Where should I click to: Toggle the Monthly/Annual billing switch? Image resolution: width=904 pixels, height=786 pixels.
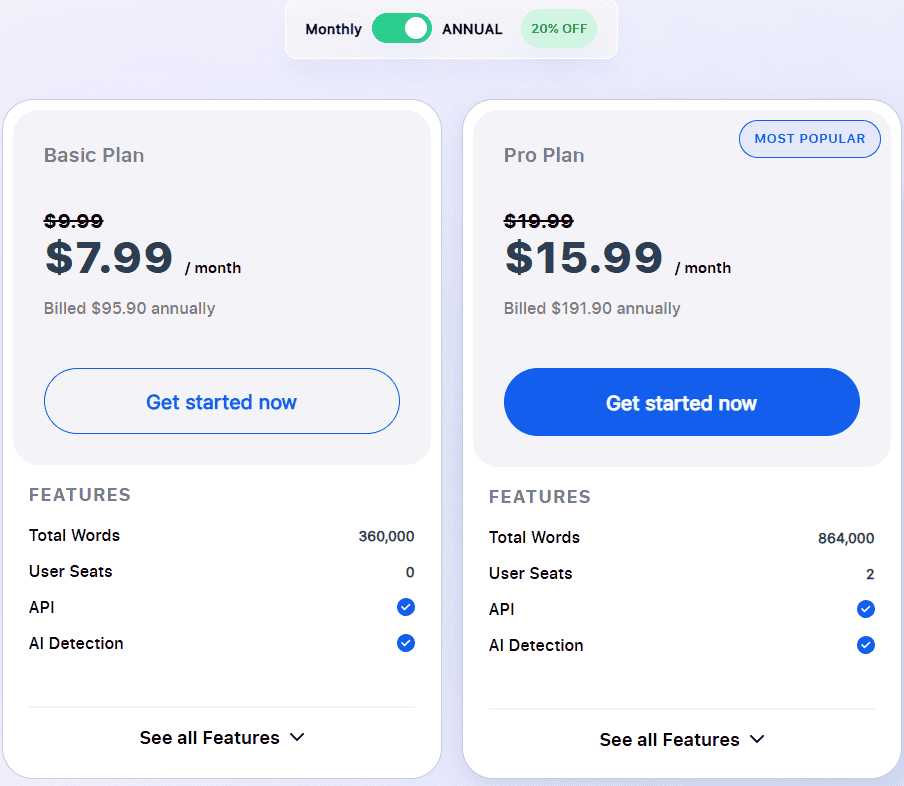(x=402, y=29)
